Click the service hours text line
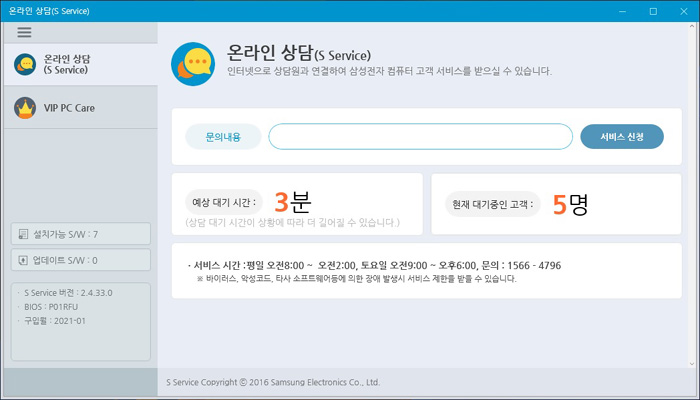 pos(374,265)
